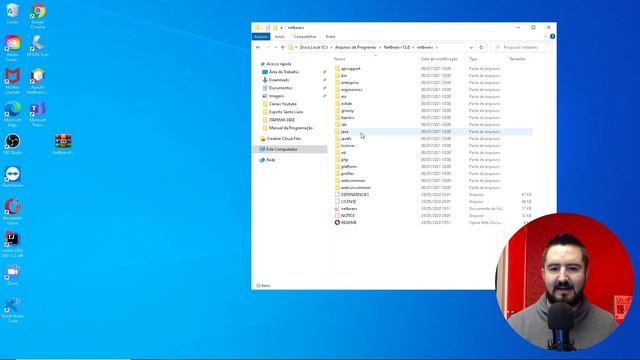
Task: Select Creative Cloud Files in navigation pane
Action: click(284, 139)
